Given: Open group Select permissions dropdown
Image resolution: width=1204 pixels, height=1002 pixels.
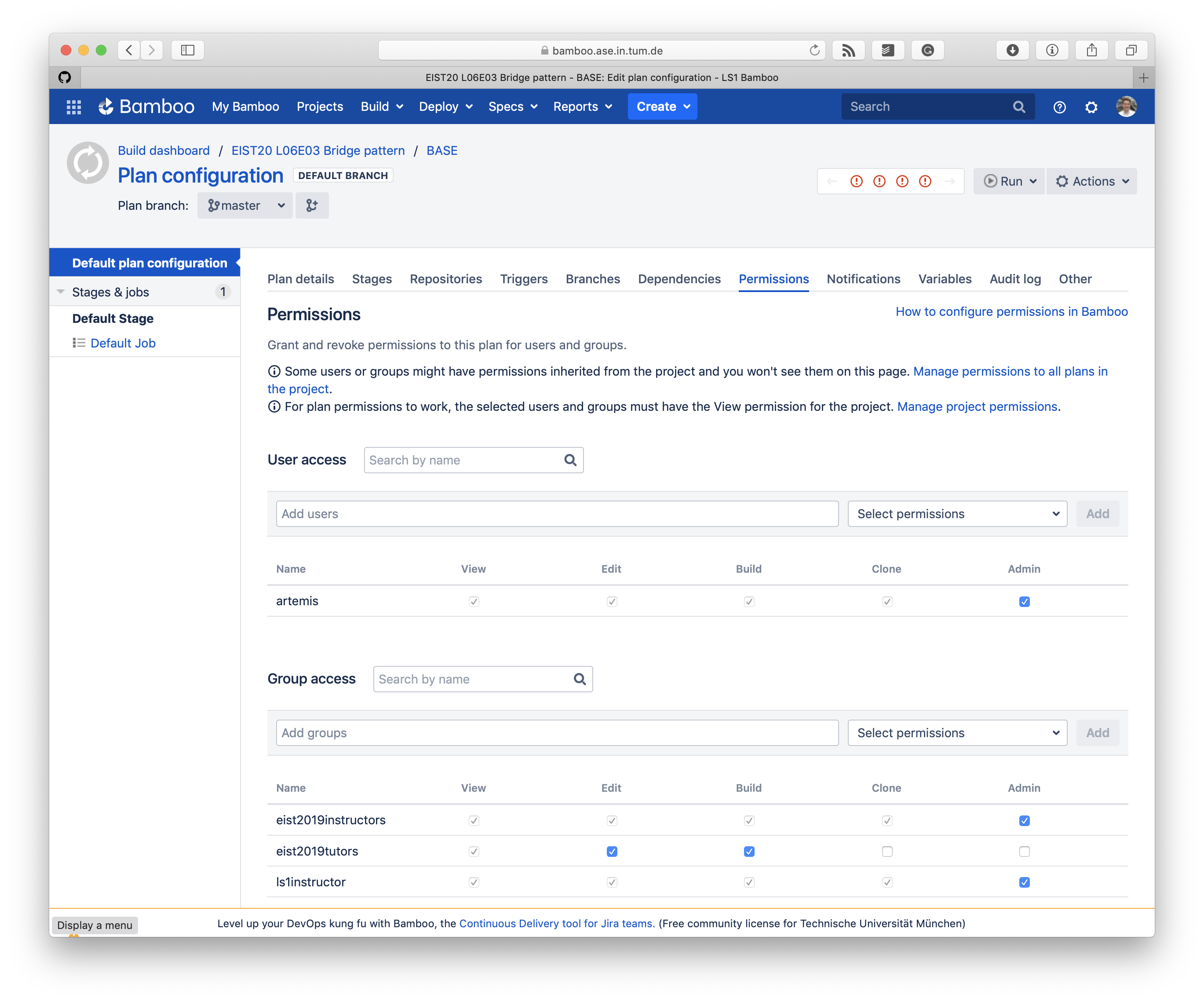Looking at the screenshot, I should click(x=957, y=733).
